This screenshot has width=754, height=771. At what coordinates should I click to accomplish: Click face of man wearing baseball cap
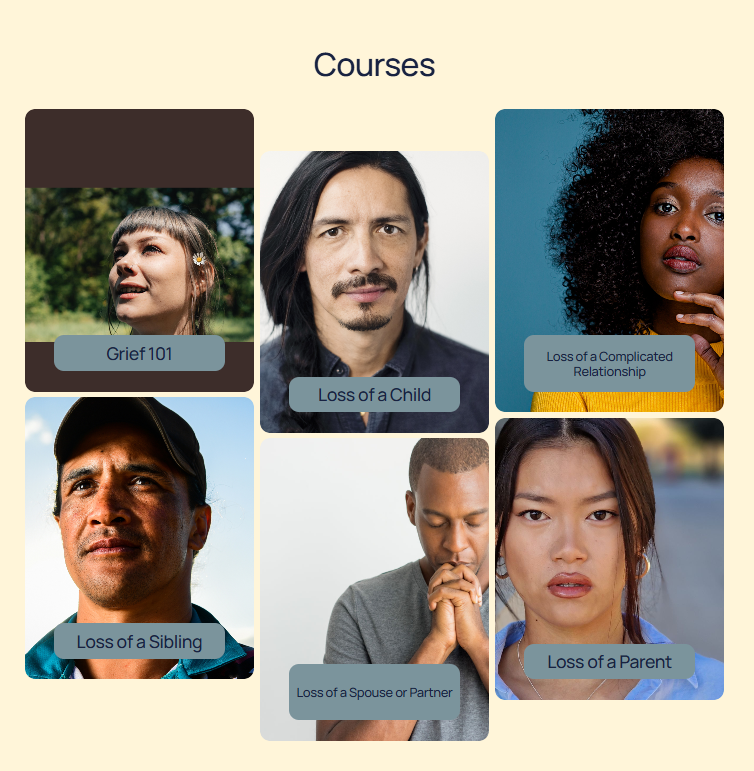[x=128, y=531]
